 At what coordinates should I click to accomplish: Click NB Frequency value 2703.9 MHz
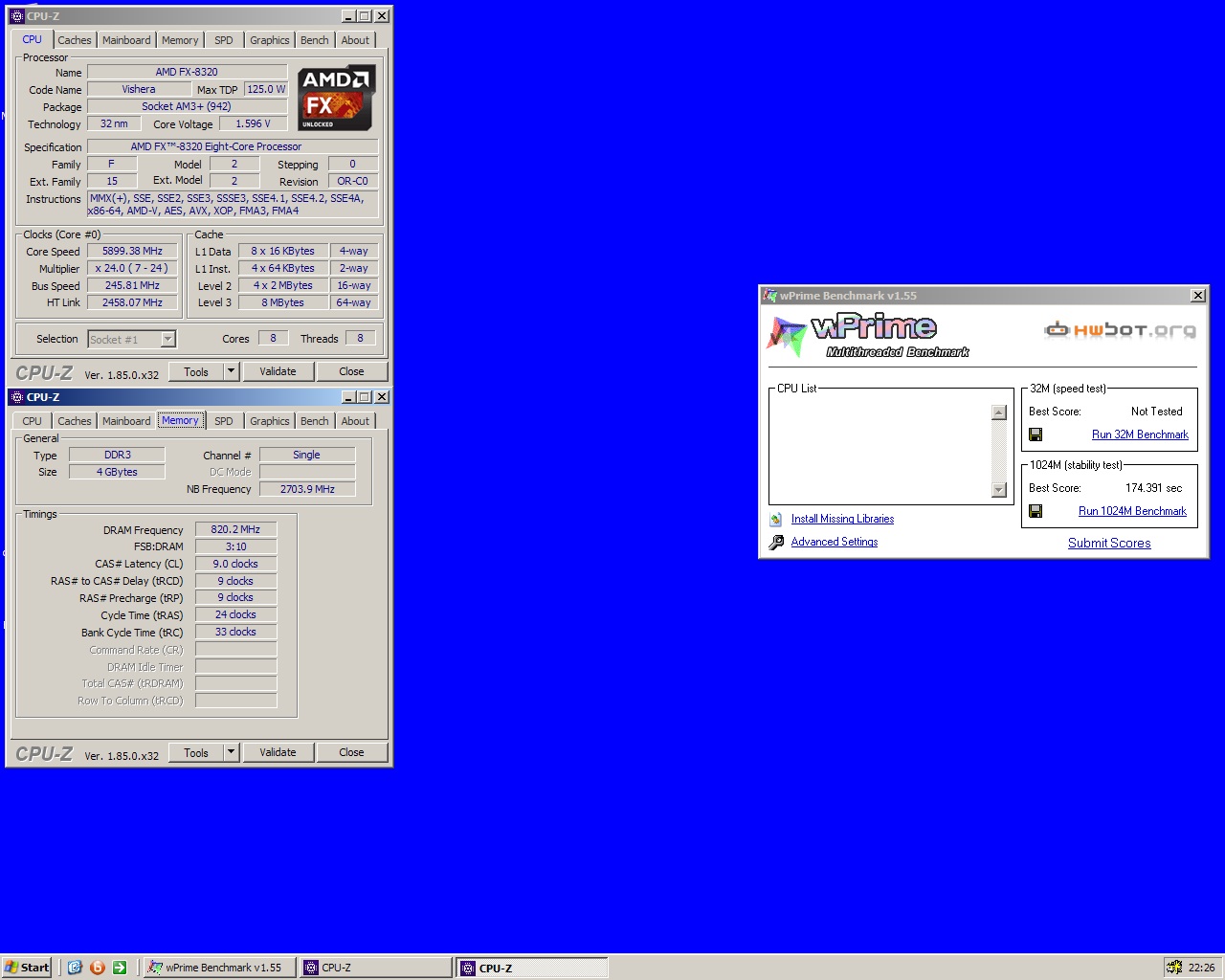(307, 489)
